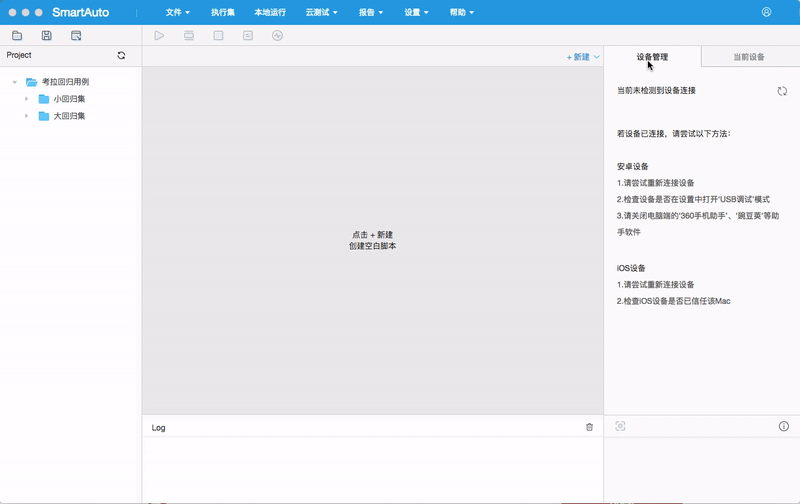This screenshot has width=800, height=504.
Task: Click the 考拉回归用例 folder icon
Action: (32, 82)
